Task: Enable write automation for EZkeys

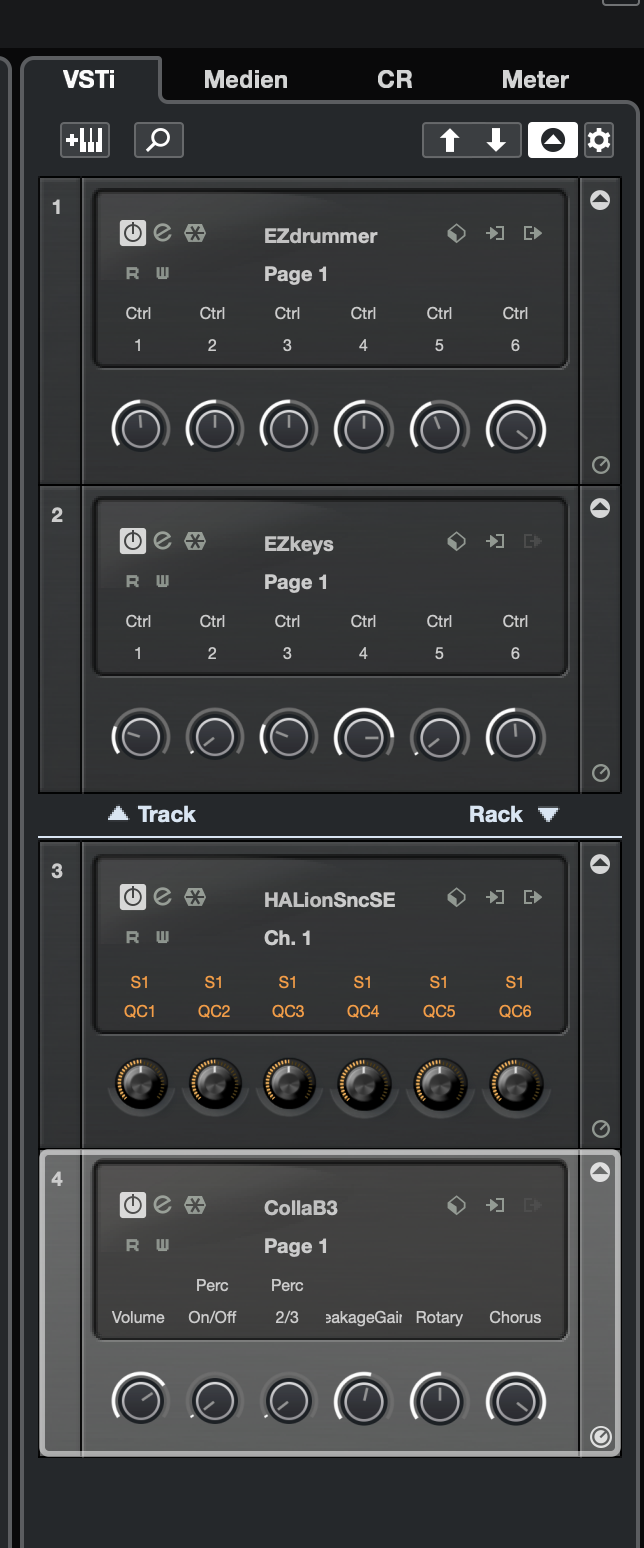Action: tap(162, 581)
